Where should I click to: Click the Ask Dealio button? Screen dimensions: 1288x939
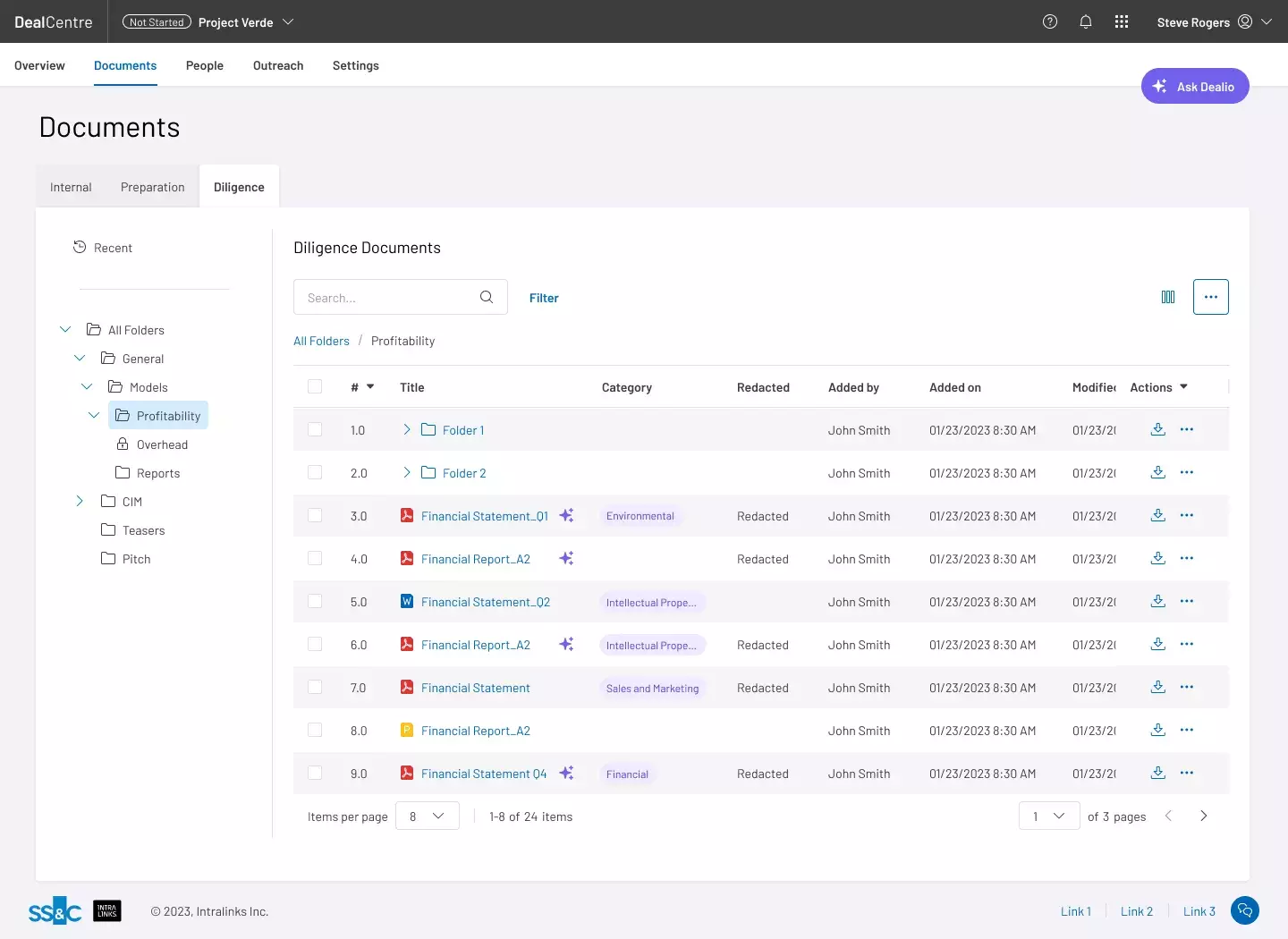(x=1194, y=86)
